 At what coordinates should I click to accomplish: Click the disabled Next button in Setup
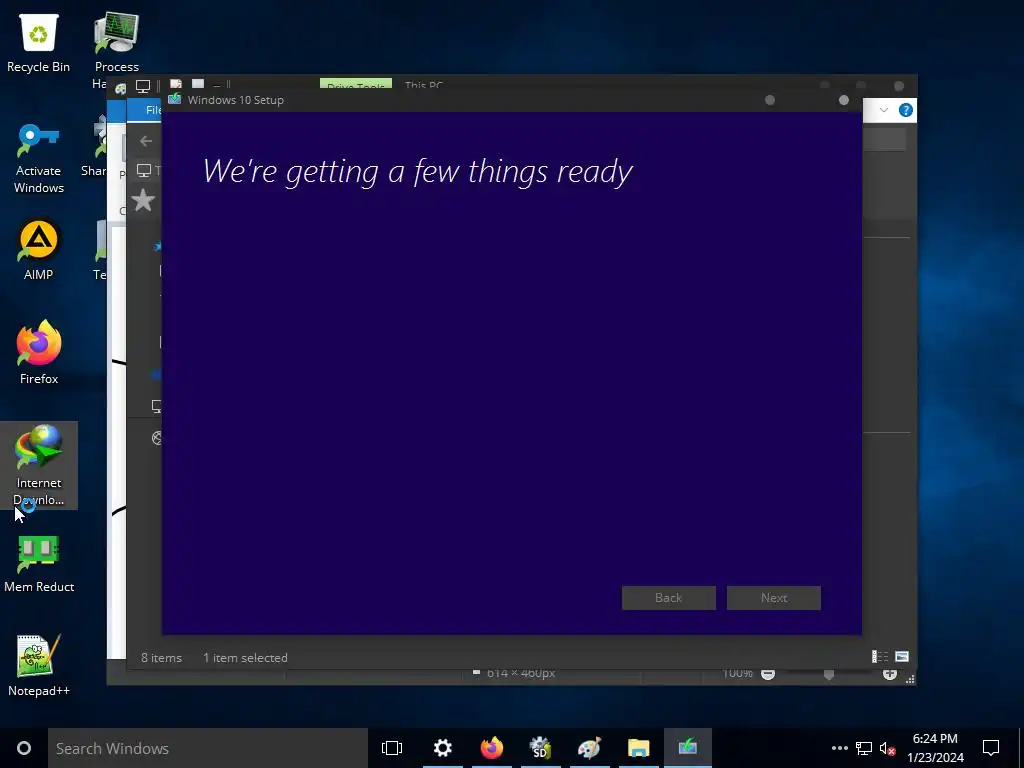pos(774,598)
